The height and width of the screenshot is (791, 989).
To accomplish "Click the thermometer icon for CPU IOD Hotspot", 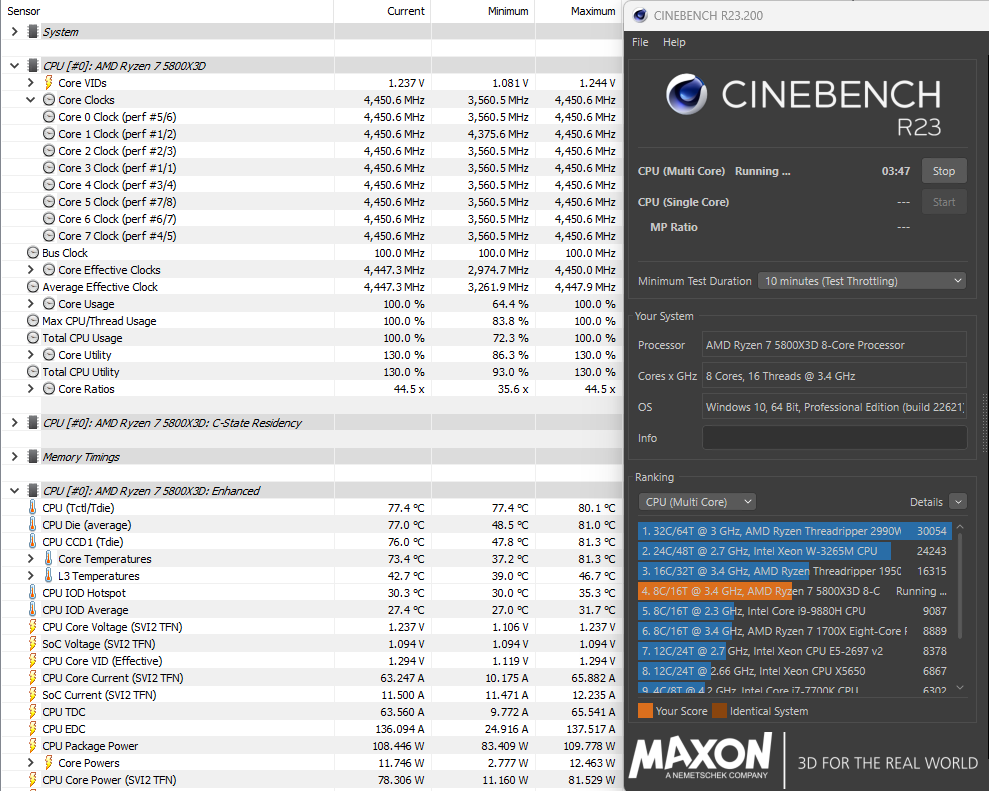I will tap(33, 593).
